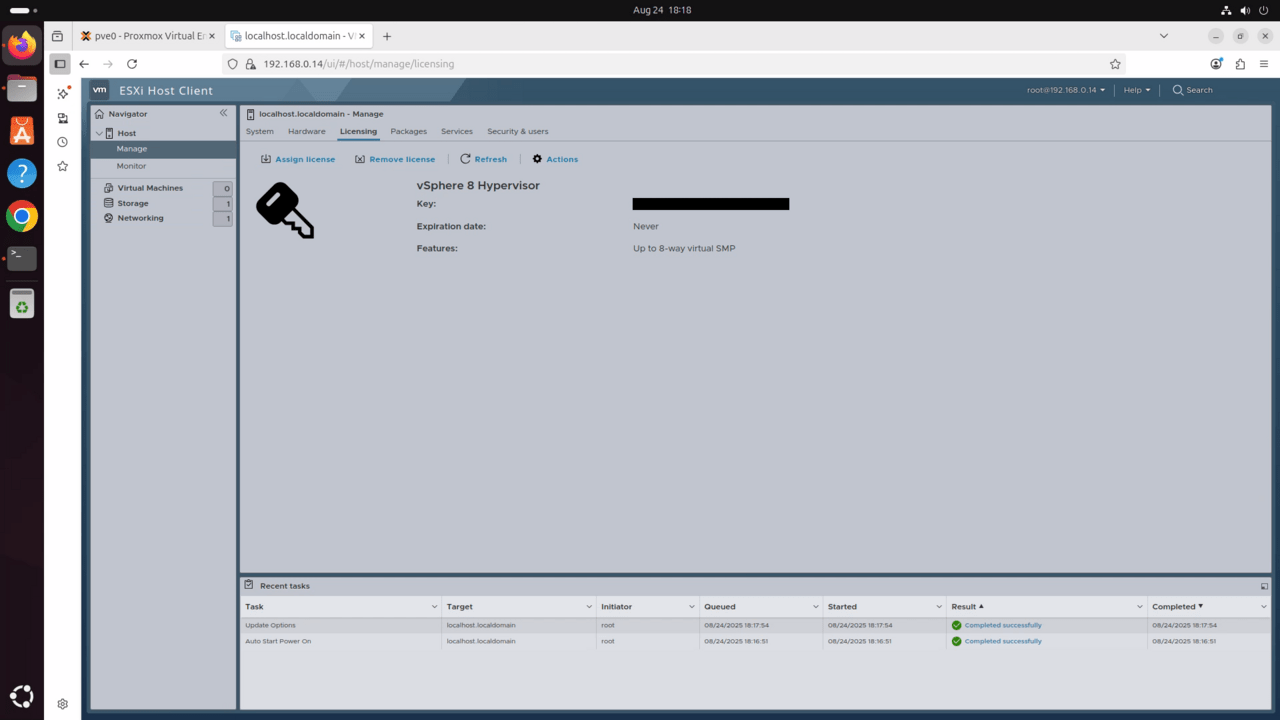Screen dimensions: 1280x720
Task: Open the Result column dropdown arrow
Action: tap(1140, 607)
